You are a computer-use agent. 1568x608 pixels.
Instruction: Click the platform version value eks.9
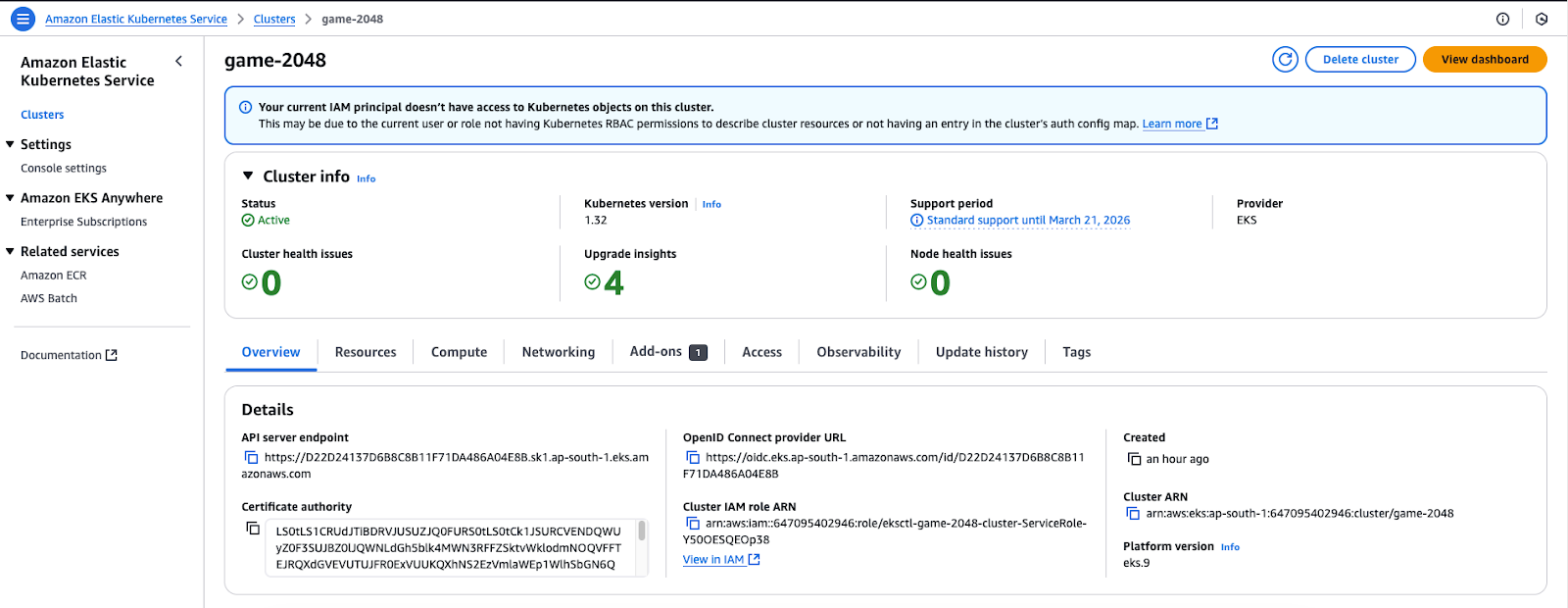(1137, 563)
